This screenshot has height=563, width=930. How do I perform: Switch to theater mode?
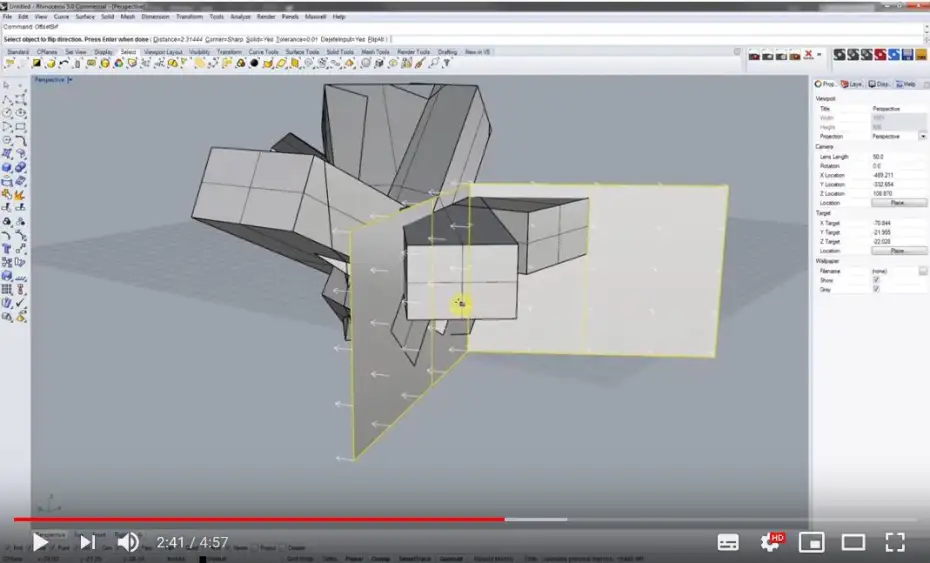853,542
